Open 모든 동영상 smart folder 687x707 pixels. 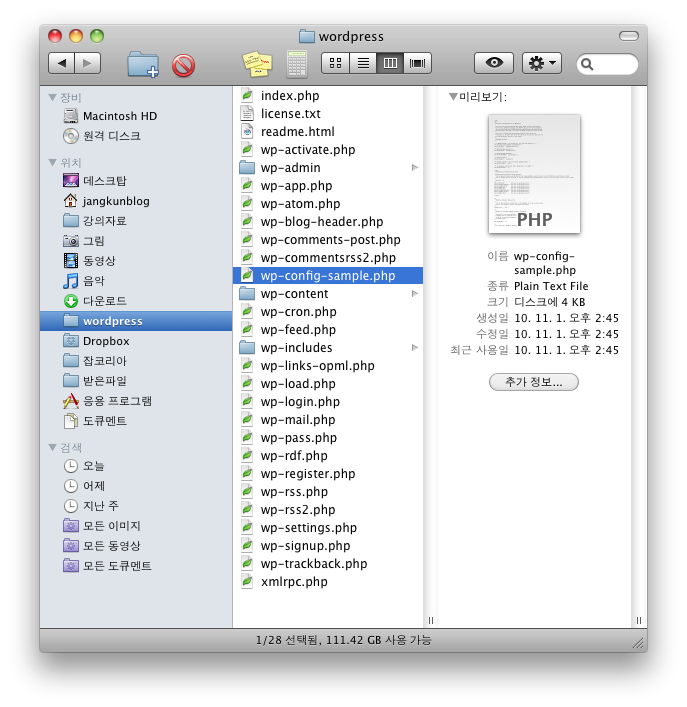tap(136, 546)
